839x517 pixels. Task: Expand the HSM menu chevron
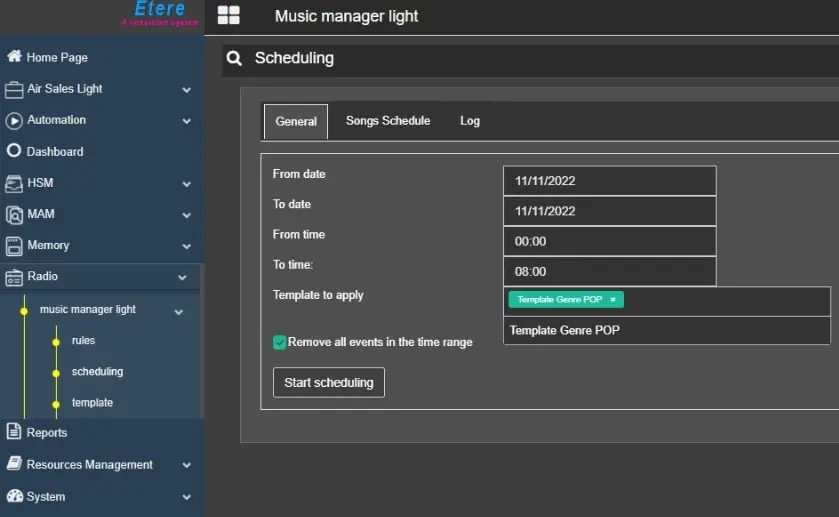(x=186, y=184)
